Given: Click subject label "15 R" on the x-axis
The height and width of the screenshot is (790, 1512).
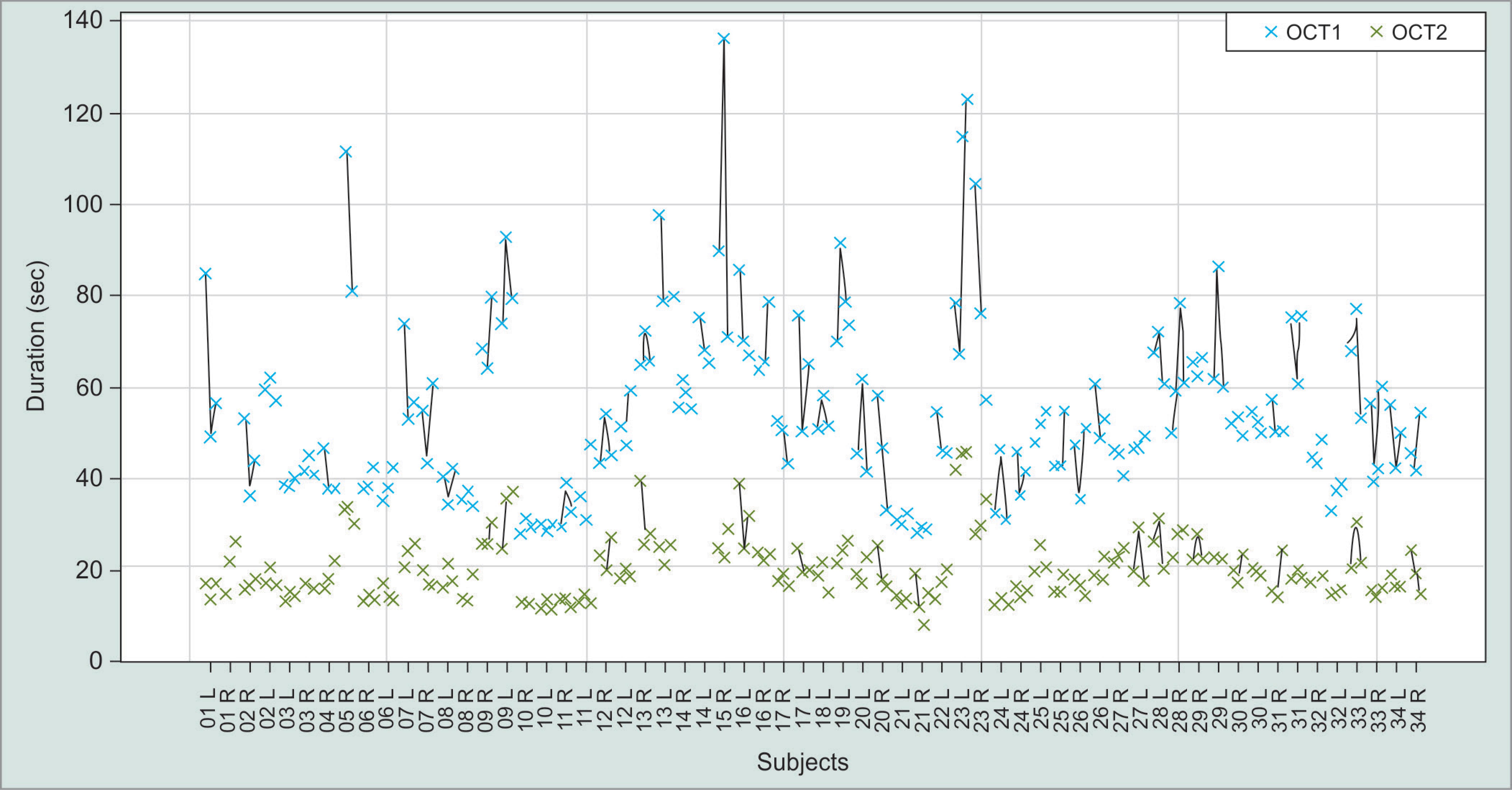Looking at the screenshot, I should 724,711.
